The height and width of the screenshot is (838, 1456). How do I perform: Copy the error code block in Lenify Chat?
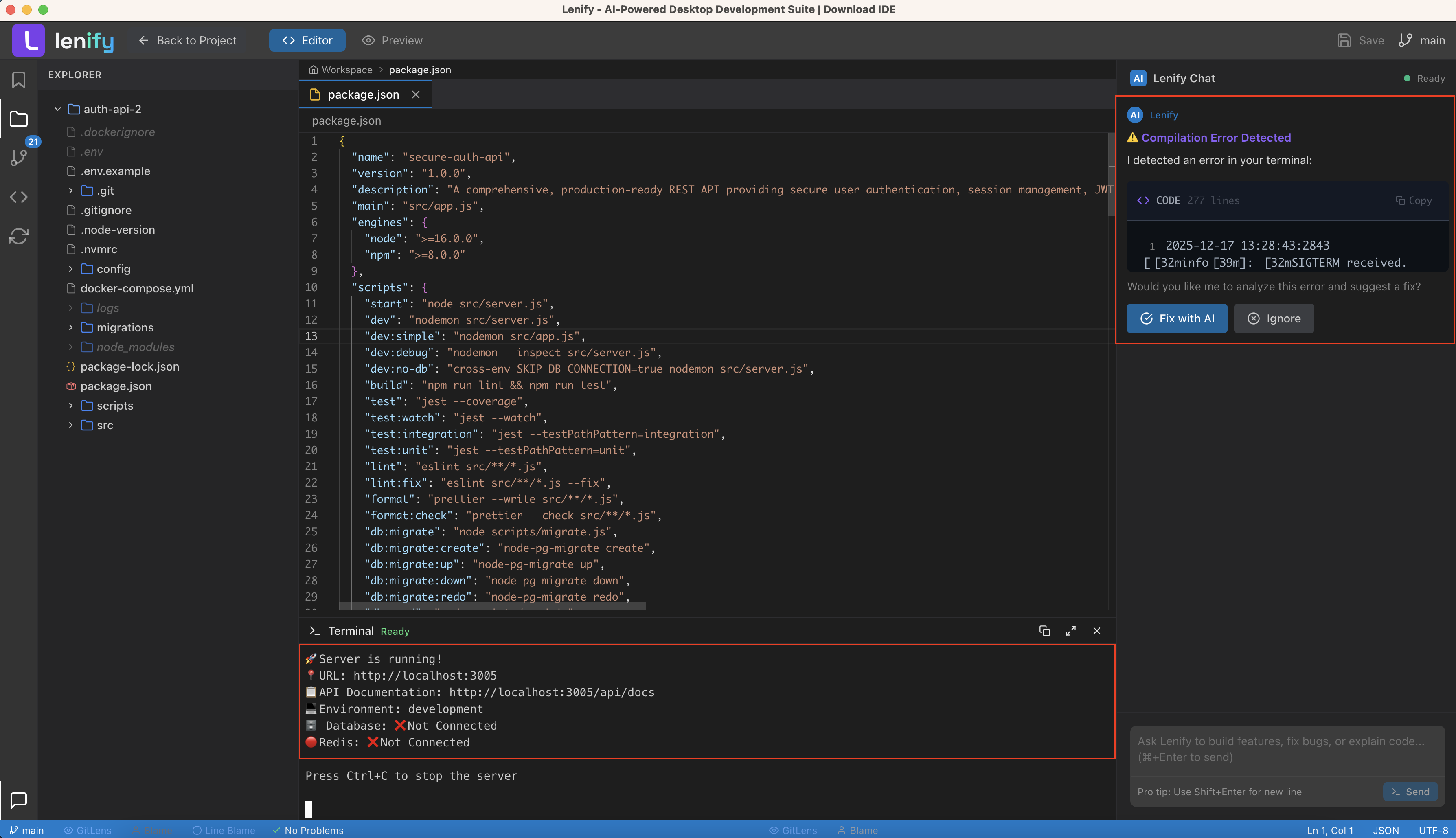[x=1414, y=200]
